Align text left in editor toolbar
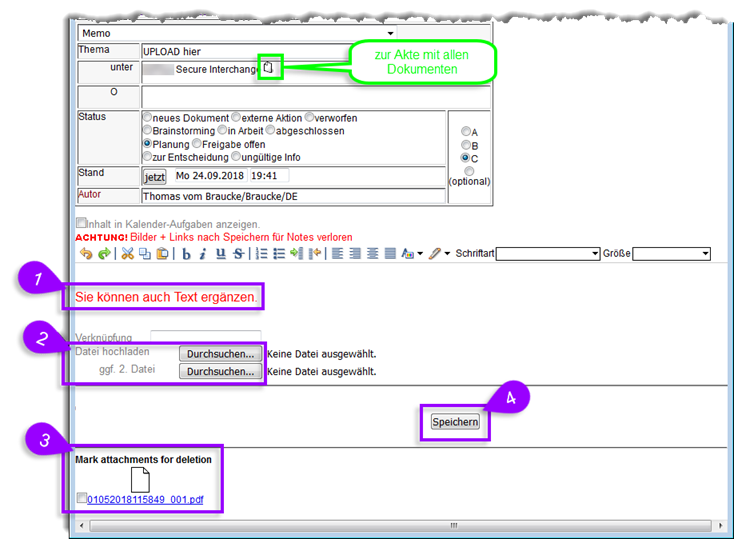 click(x=339, y=254)
